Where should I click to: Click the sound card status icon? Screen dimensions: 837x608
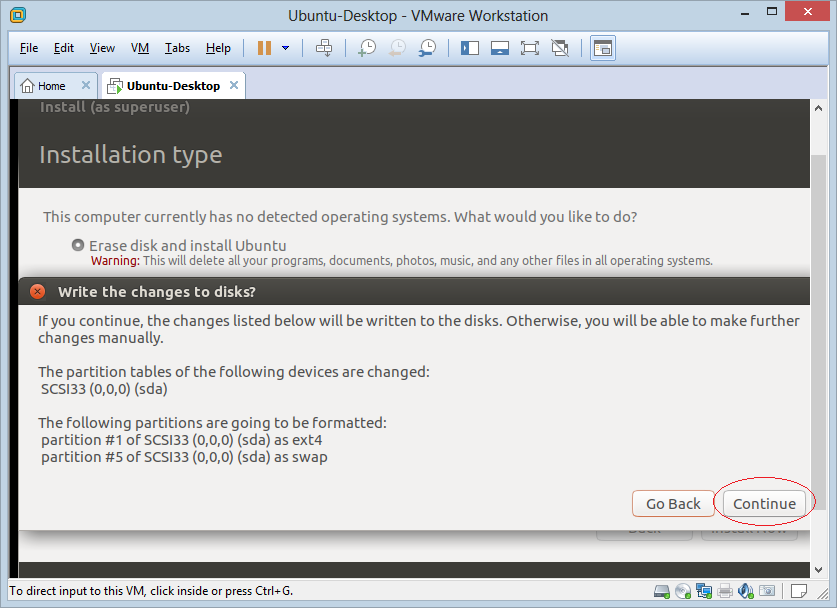click(x=746, y=591)
